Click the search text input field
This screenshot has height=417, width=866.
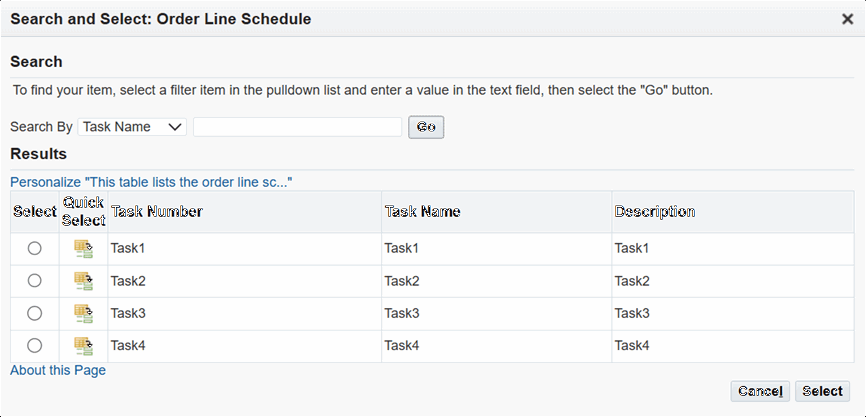click(297, 127)
